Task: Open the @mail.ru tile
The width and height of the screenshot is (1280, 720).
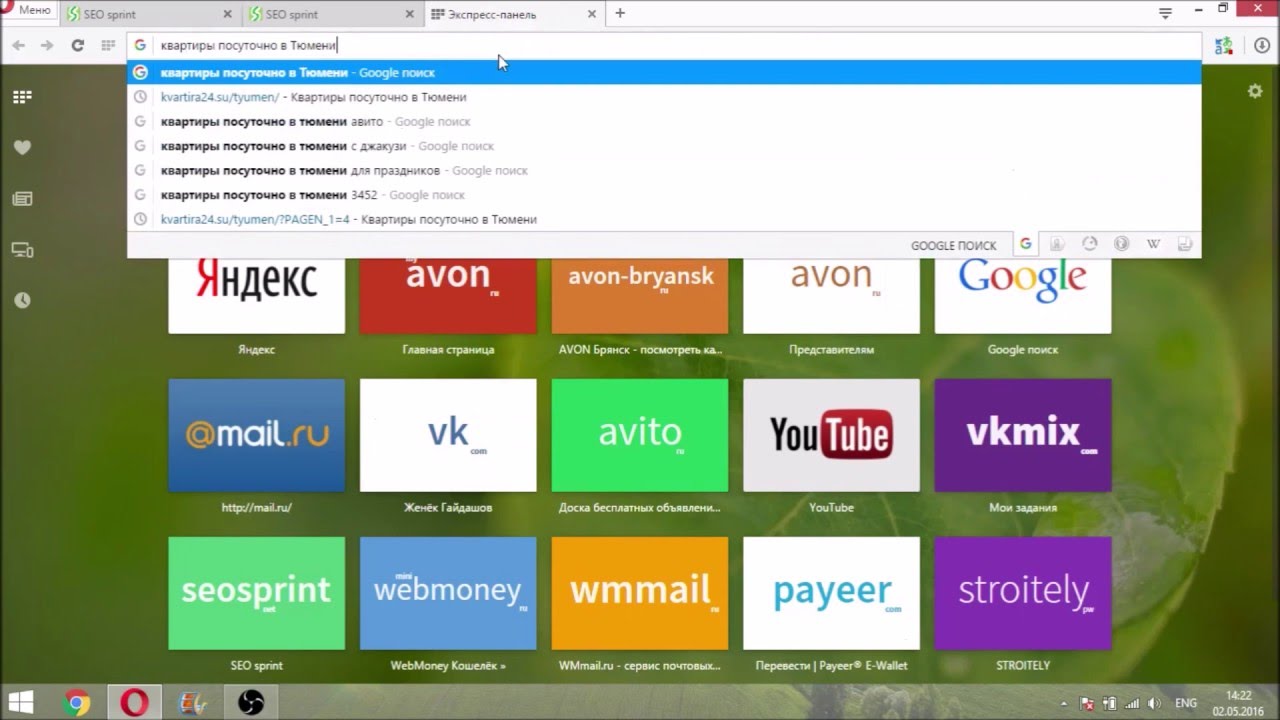Action: point(256,435)
